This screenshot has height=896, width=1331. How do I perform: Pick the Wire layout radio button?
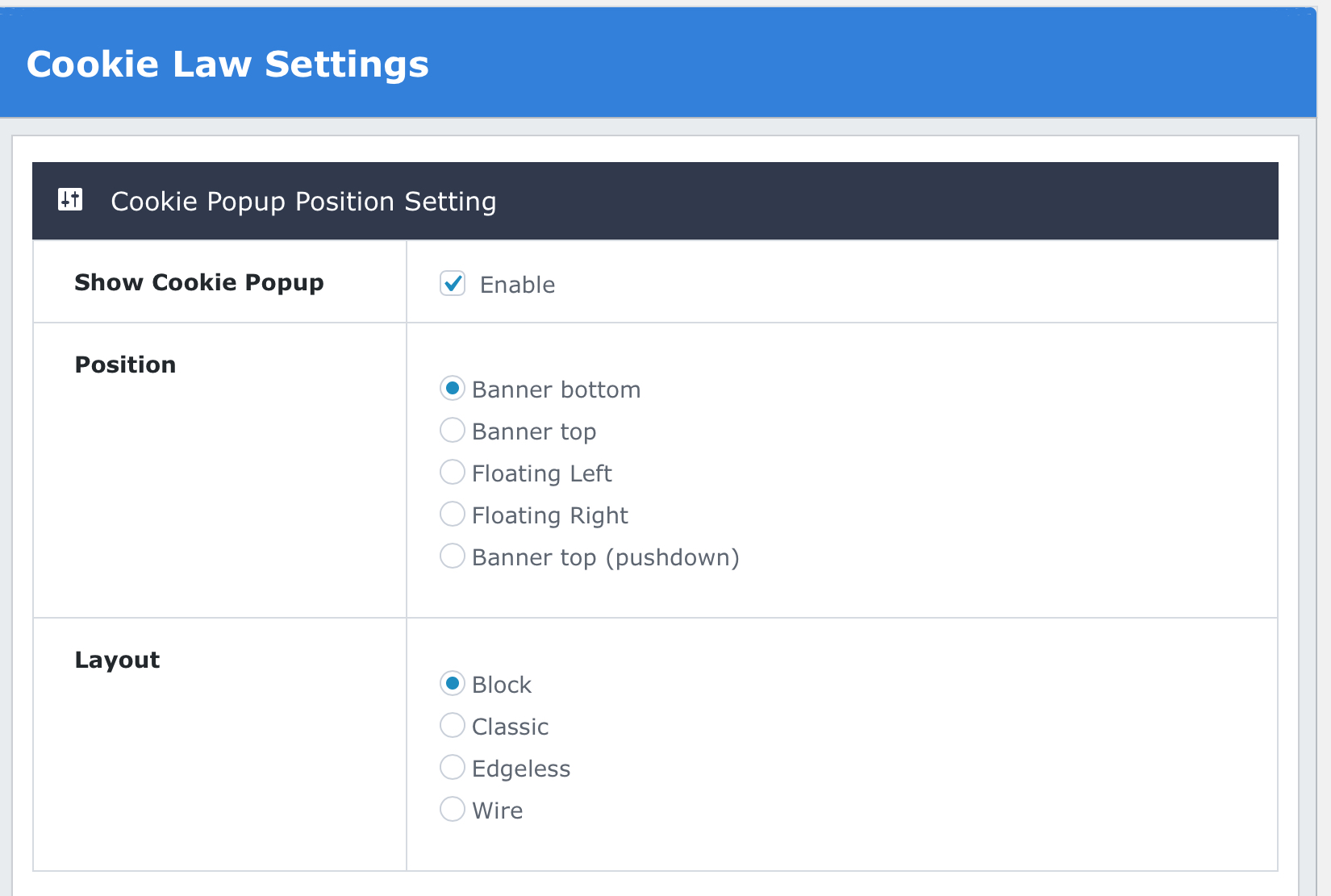point(453,810)
